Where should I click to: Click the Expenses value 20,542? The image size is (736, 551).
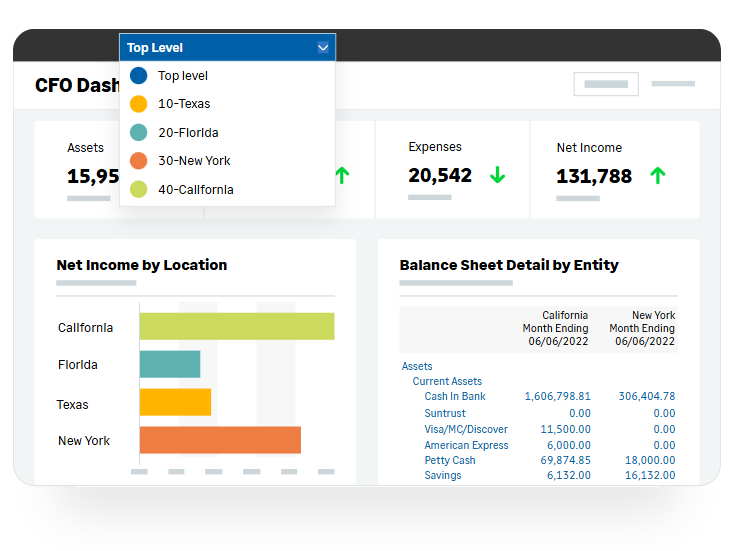[440, 176]
